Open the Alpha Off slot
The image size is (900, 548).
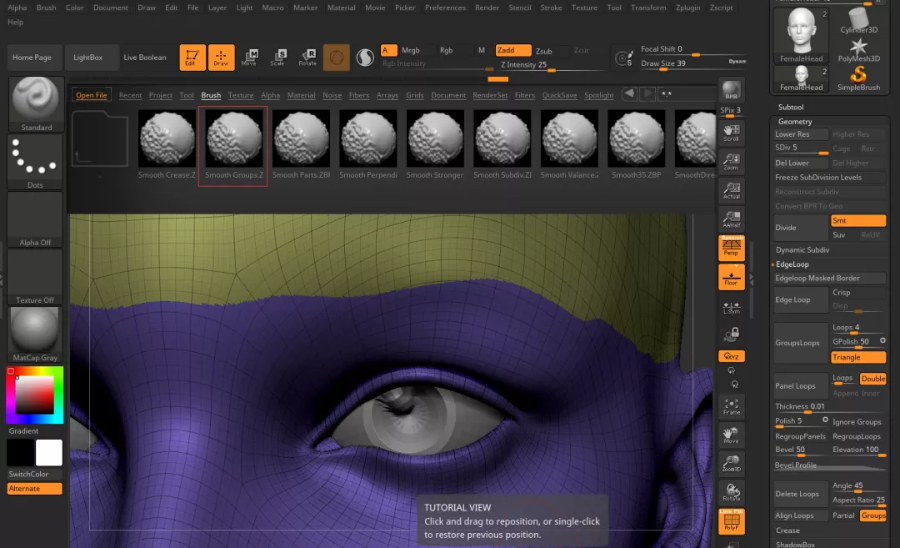click(36, 220)
